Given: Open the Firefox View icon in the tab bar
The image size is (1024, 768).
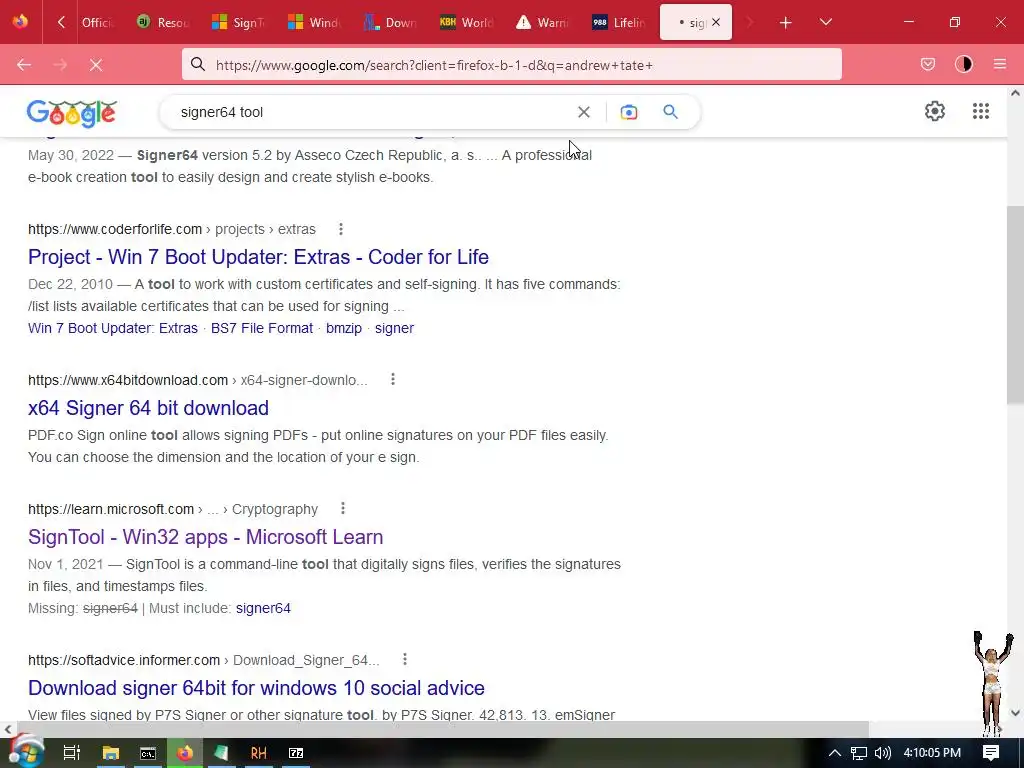Looking at the screenshot, I should pyautogui.click(x=20, y=22).
